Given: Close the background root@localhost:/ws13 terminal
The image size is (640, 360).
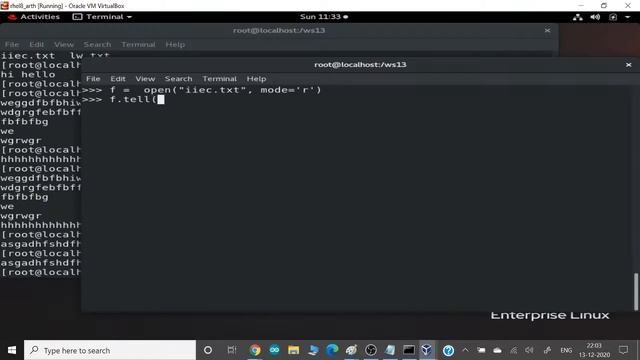Looking at the screenshot, I should tap(547, 30).
